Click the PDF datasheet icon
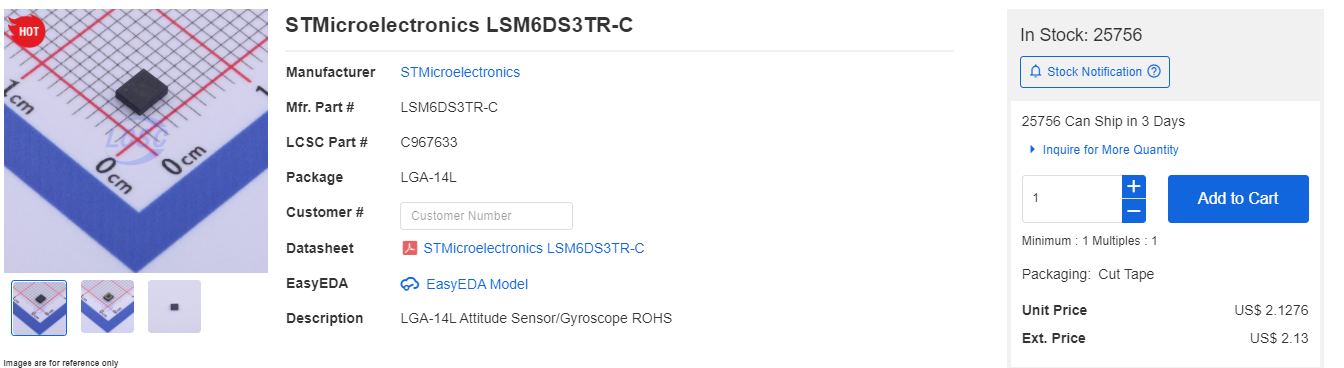 click(409, 248)
